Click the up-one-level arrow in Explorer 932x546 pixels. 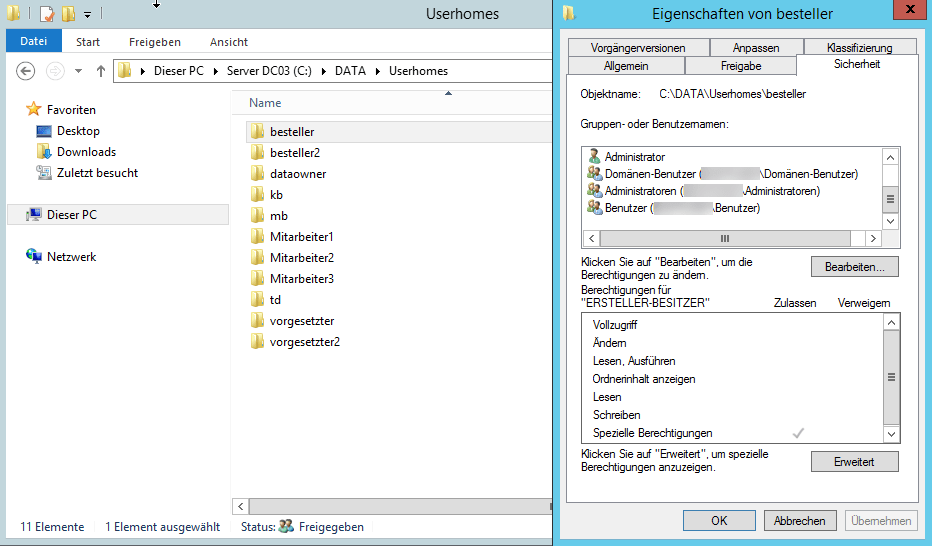(101, 71)
